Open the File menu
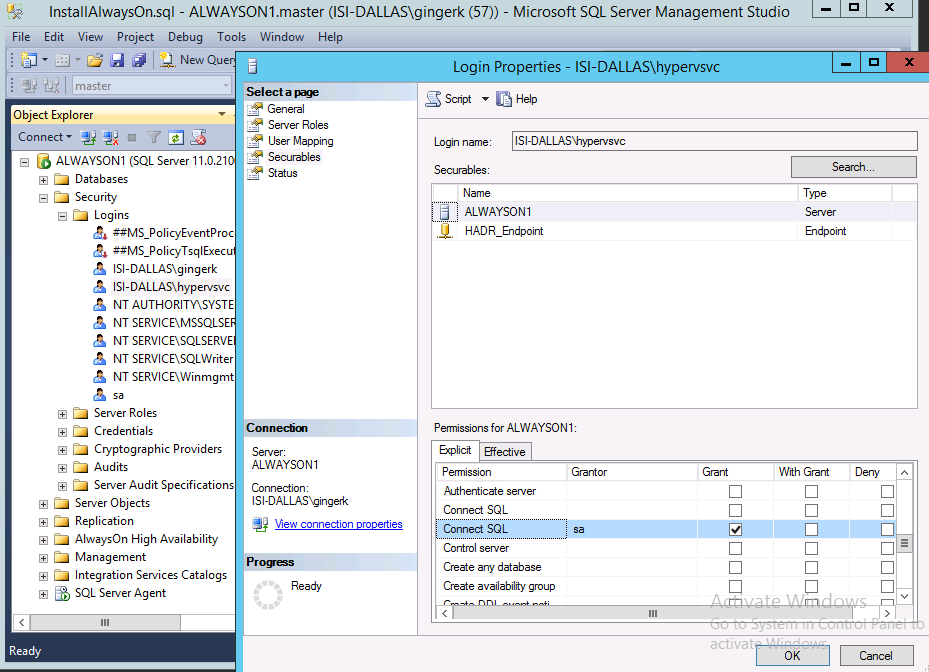Image resolution: width=929 pixels, height=672 pixels. [x=21, y=37]
